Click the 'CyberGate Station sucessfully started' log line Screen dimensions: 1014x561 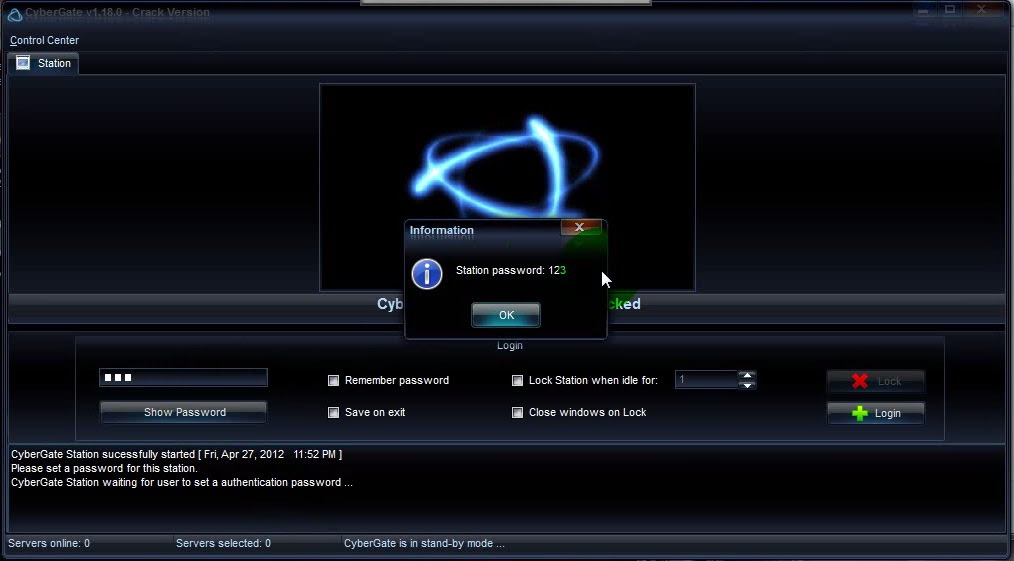[177, 454]
